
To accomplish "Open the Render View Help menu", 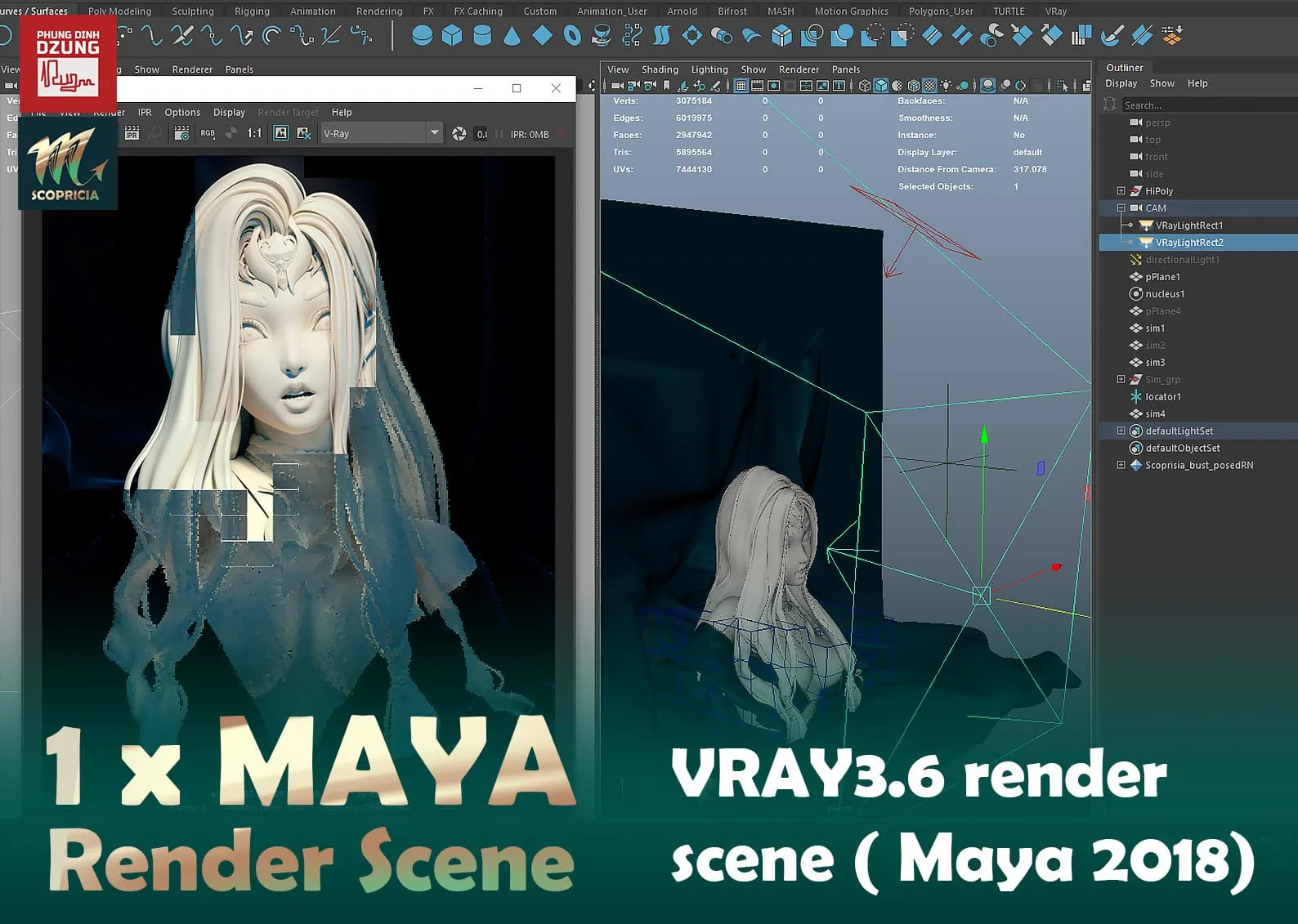I will (x=342, y=113).
